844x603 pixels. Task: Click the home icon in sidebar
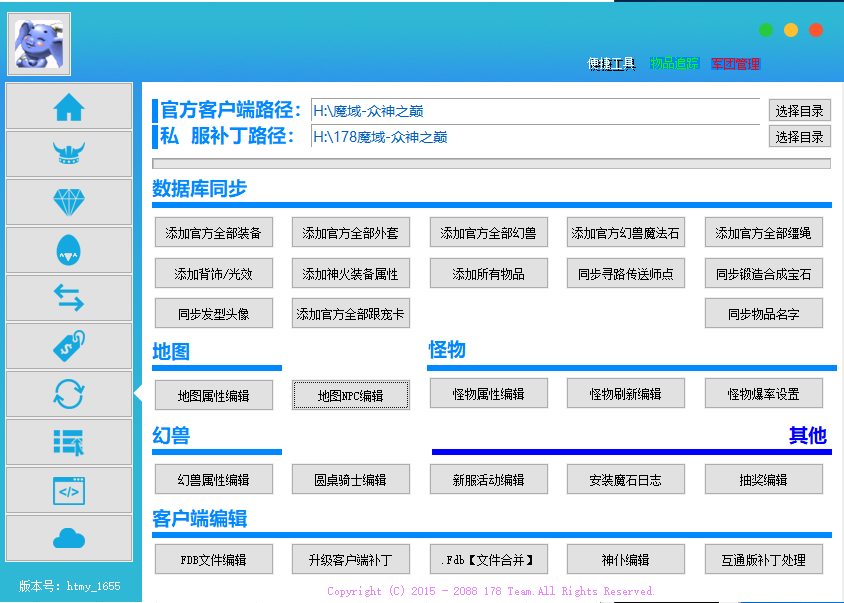(x=69, y=107)
